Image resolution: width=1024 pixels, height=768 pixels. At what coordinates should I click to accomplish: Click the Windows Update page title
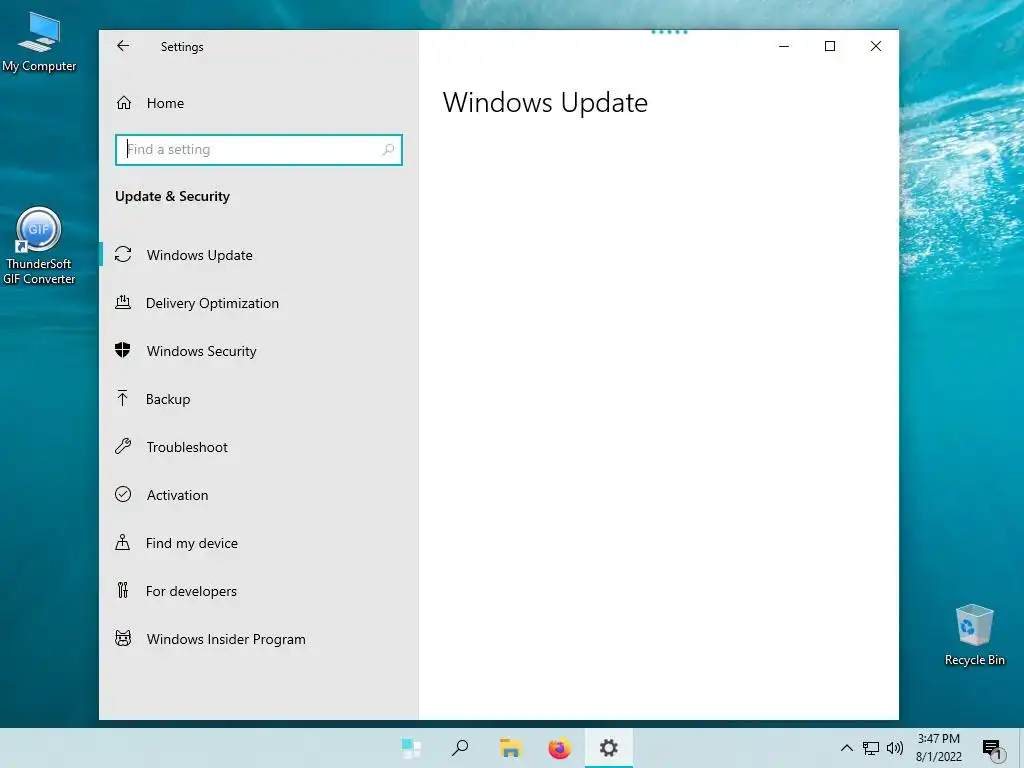[545, 103]
